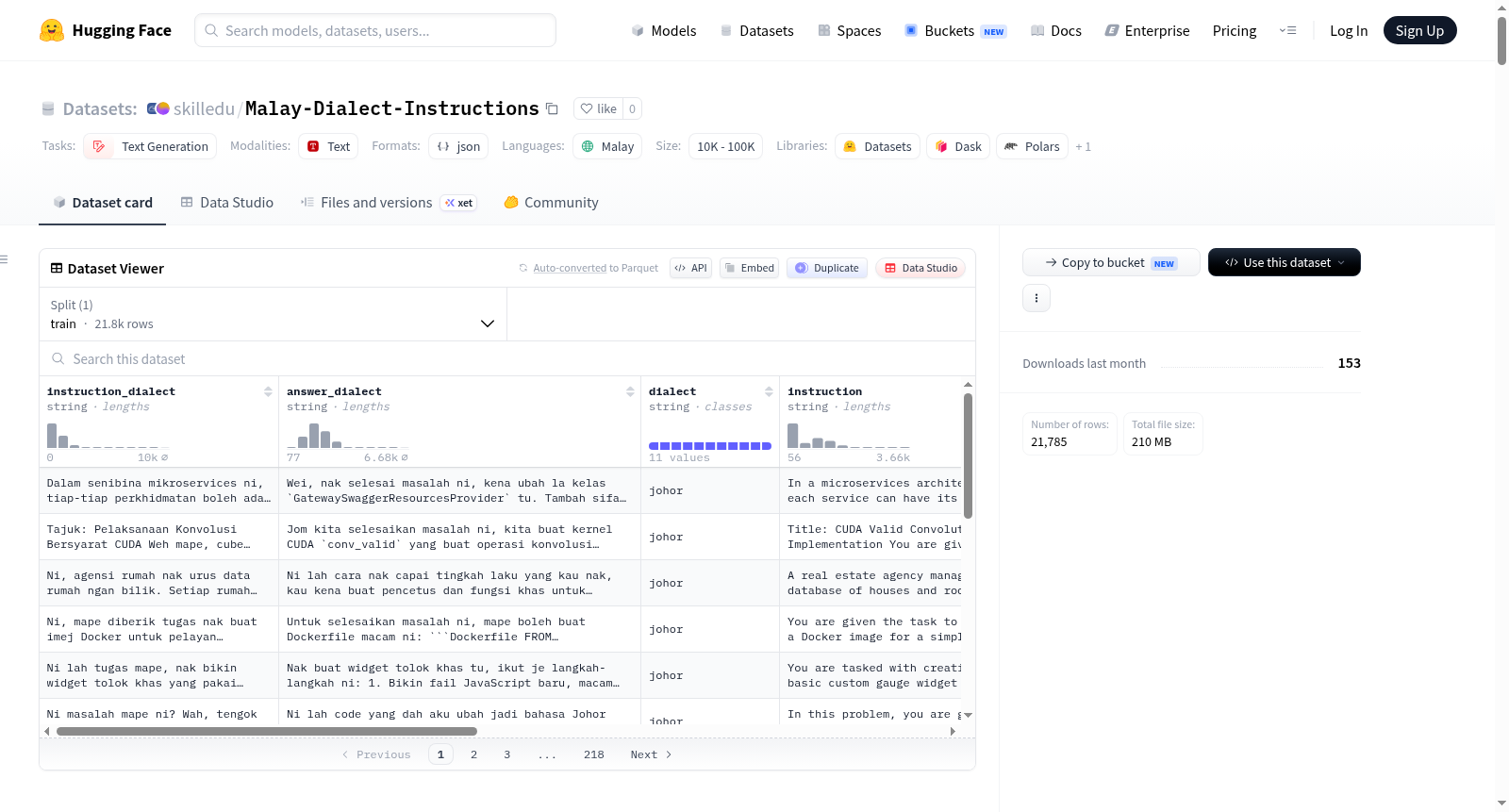Sort the answer_dialect column
The width and height of the screenshot is (1509, 812).
(630, 391)
